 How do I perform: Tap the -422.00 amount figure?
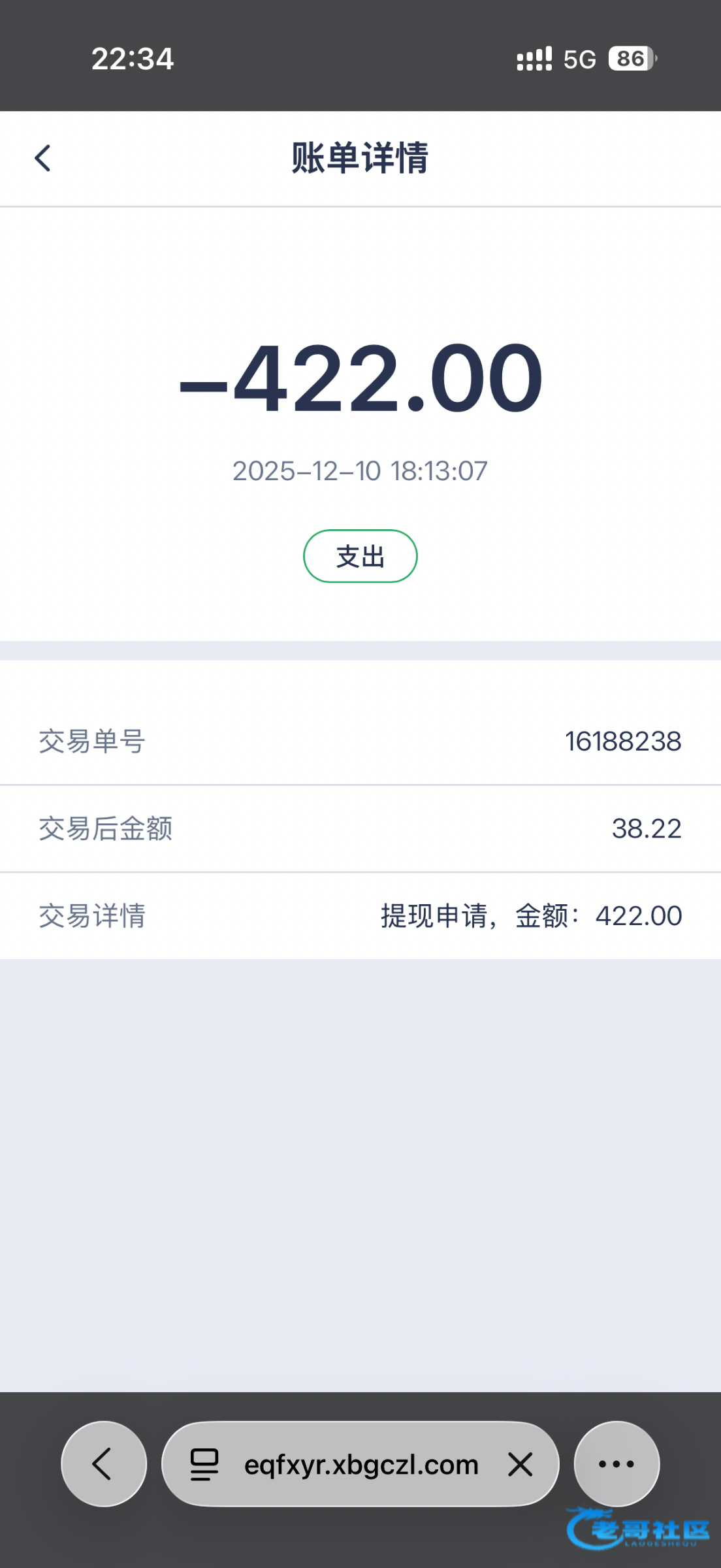(360, 379)
